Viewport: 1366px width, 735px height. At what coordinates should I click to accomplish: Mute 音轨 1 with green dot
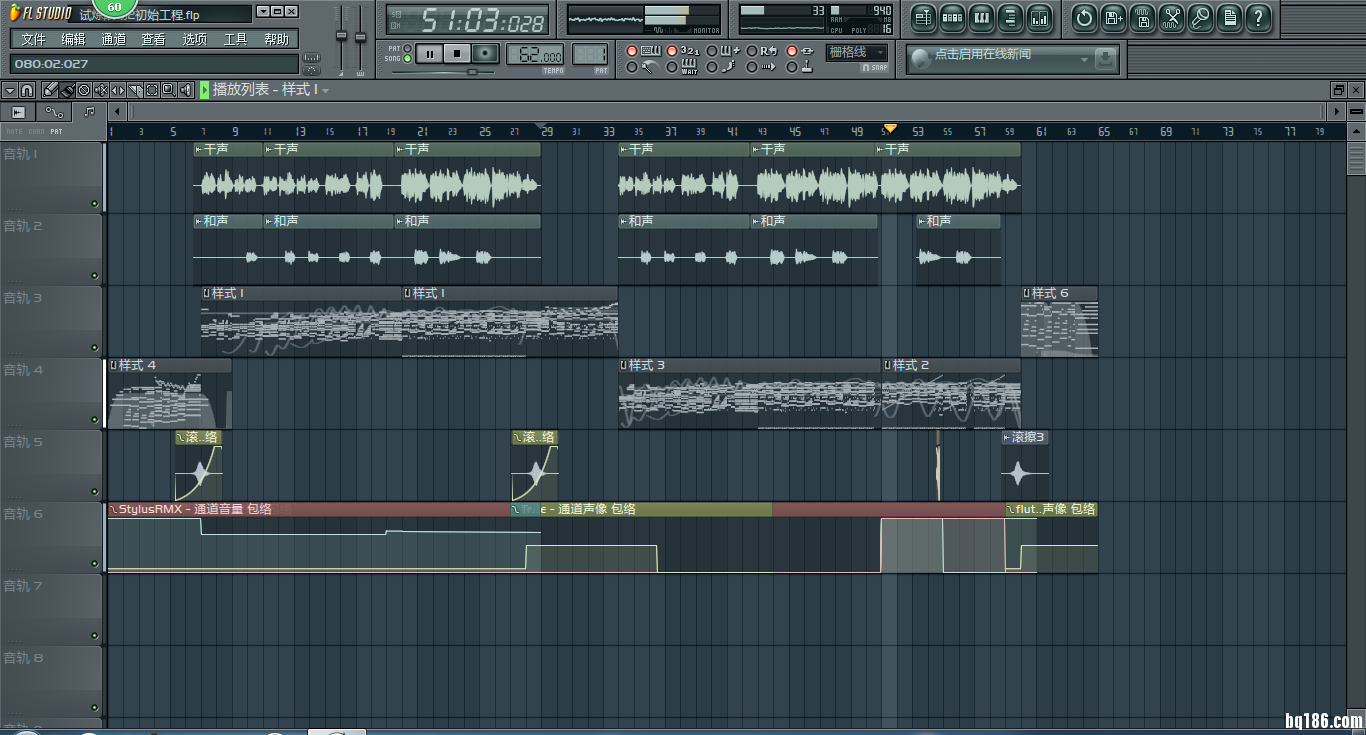pos(94,203)
